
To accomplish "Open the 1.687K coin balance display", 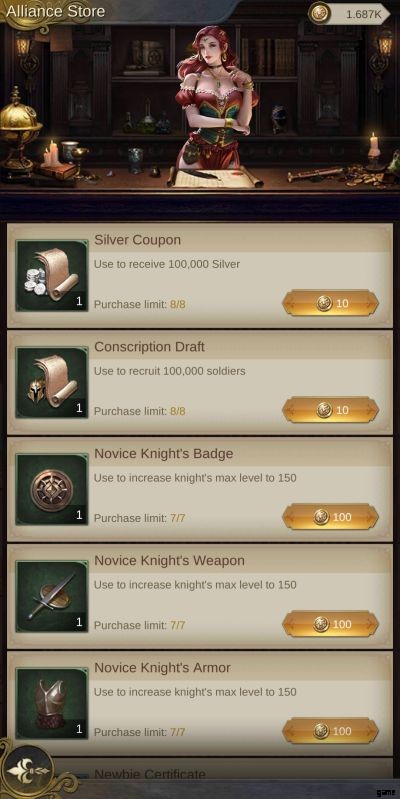I will click(x=350, y=14).
